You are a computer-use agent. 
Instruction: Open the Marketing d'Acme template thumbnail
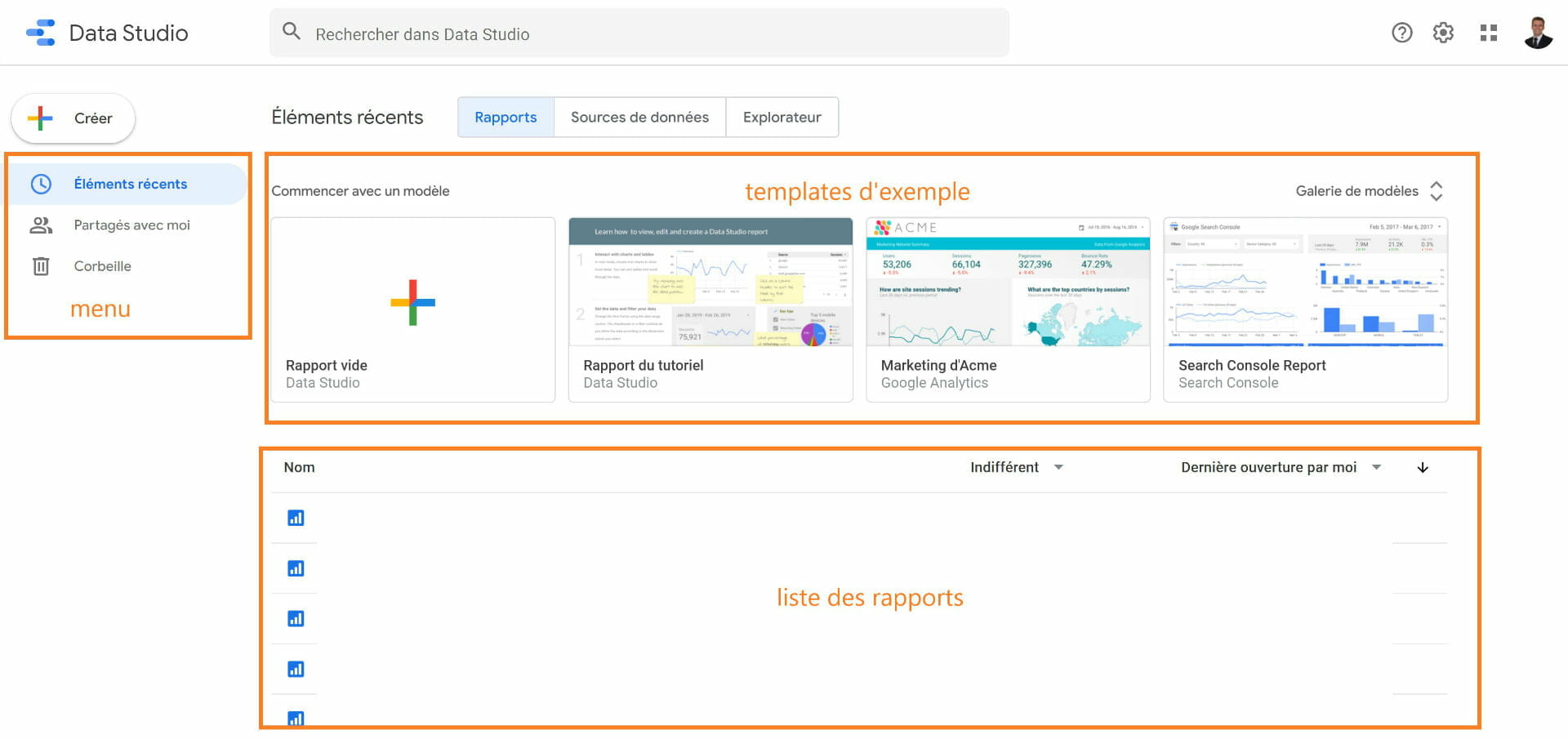coord(1008,282)
